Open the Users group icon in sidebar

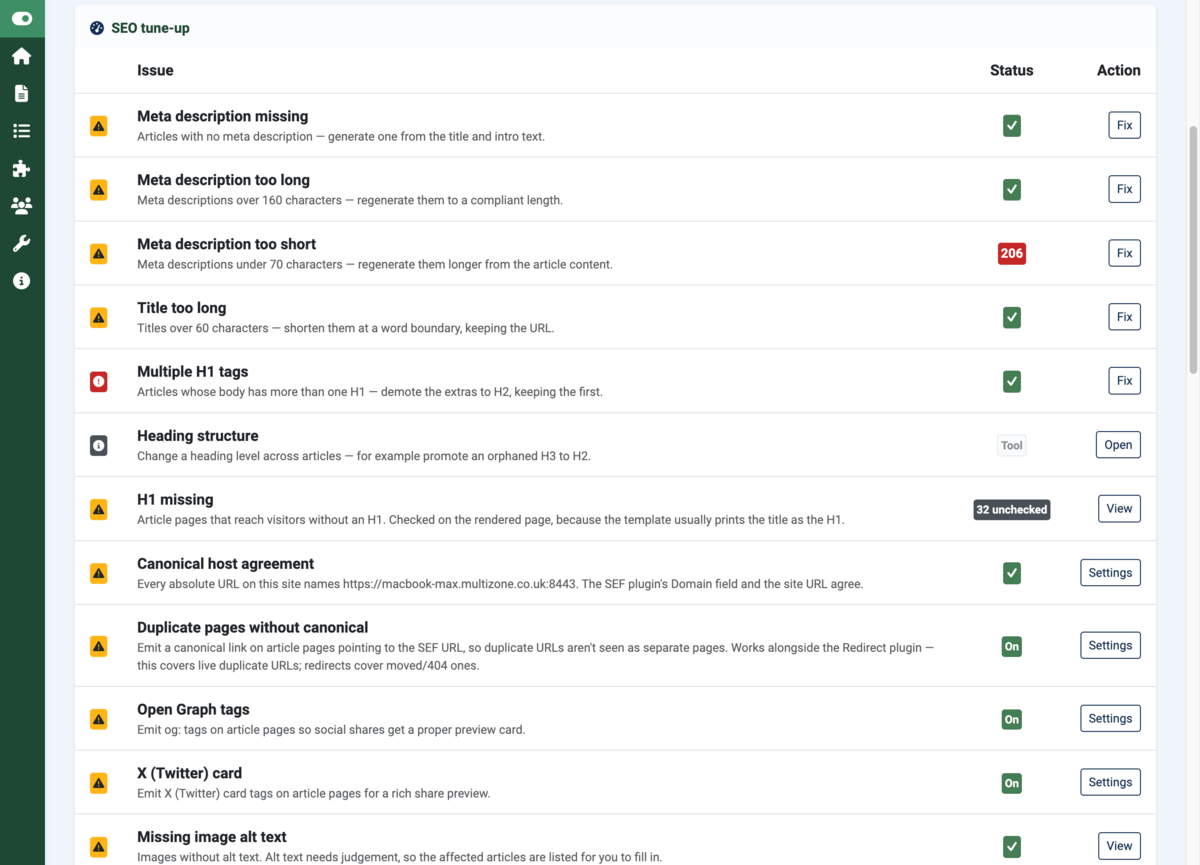click(22, 206)
